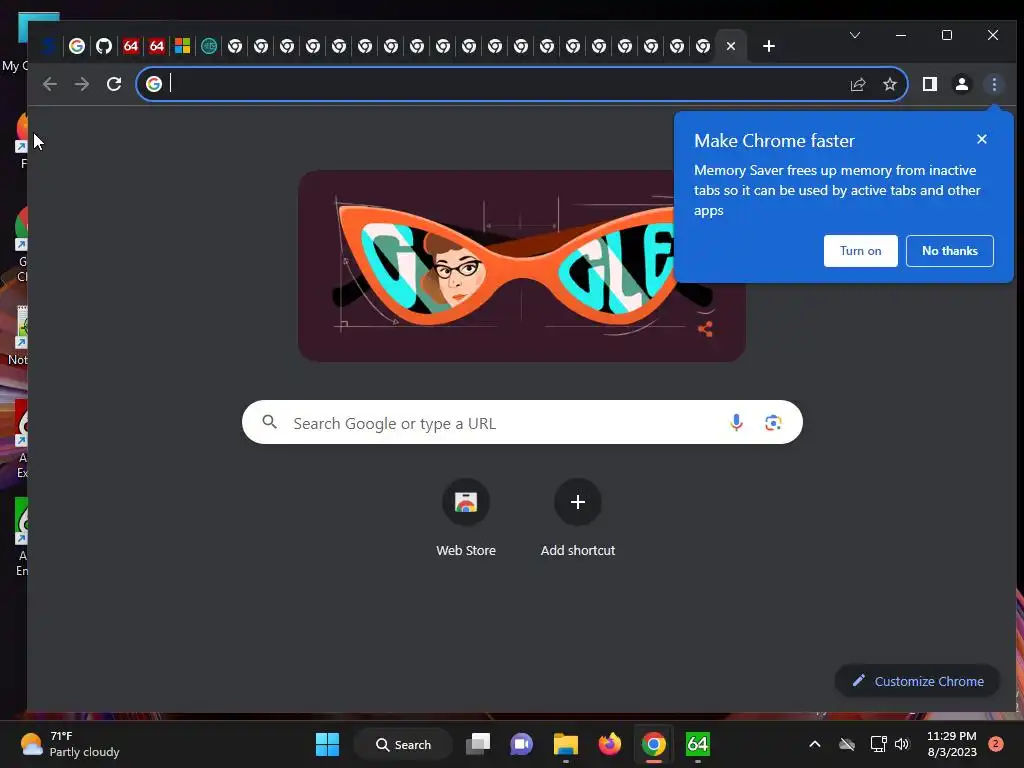Open notification center badge

click(x=996, y=743)
